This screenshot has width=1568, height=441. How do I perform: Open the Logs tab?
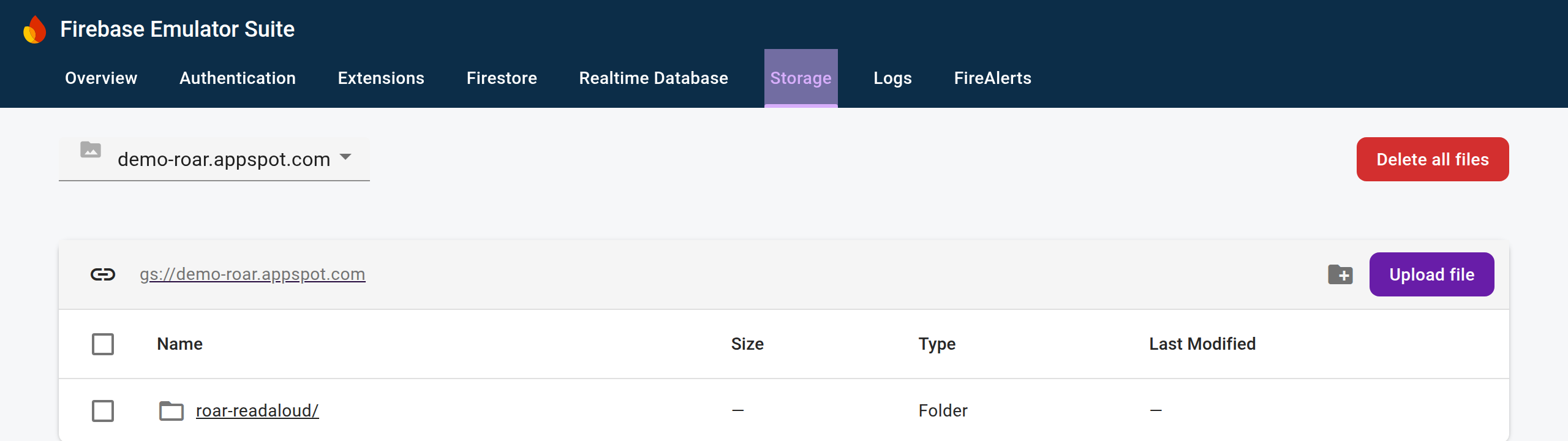(x=892, y=78)
